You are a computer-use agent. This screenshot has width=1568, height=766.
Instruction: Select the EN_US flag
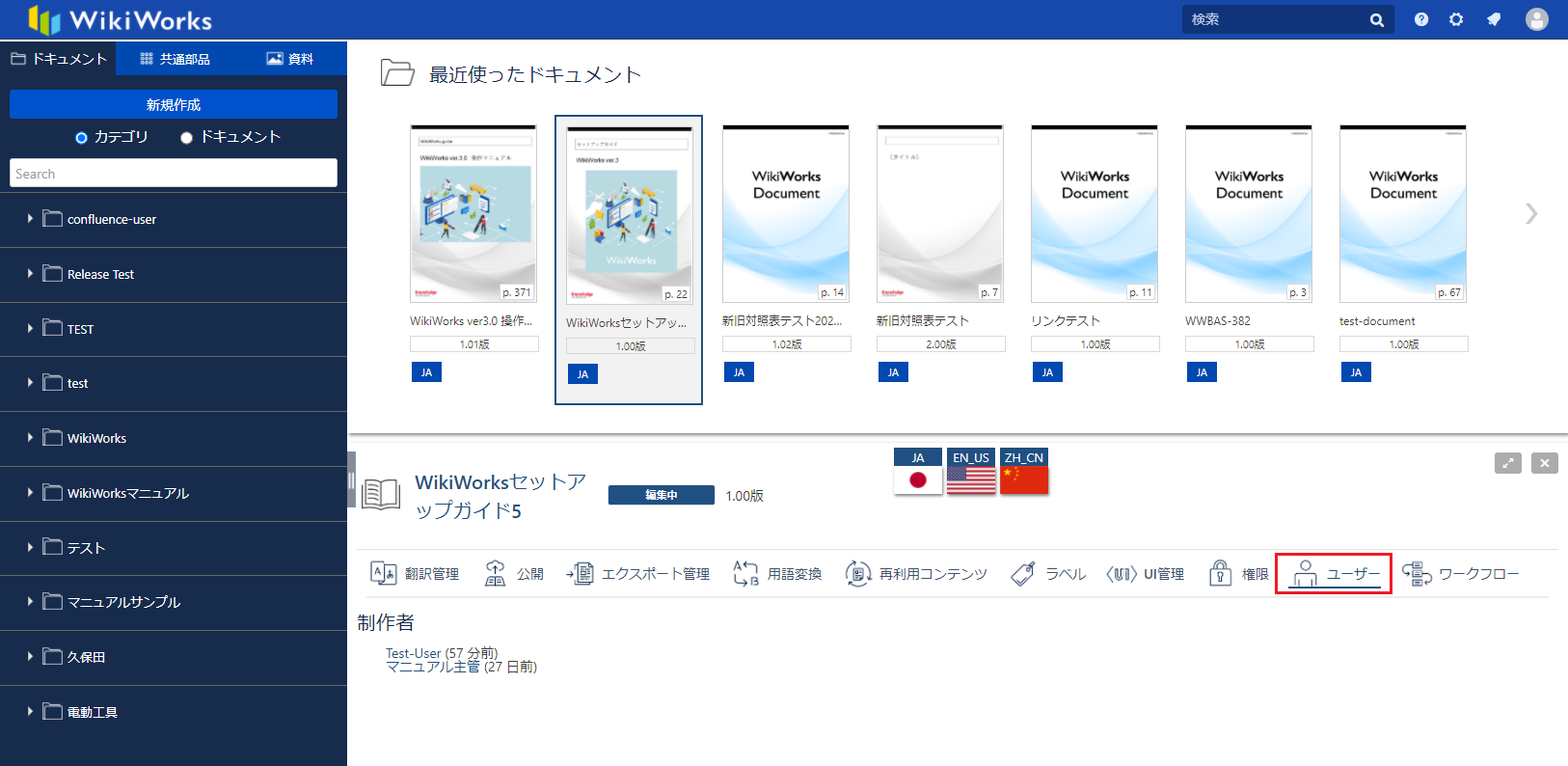971,471
